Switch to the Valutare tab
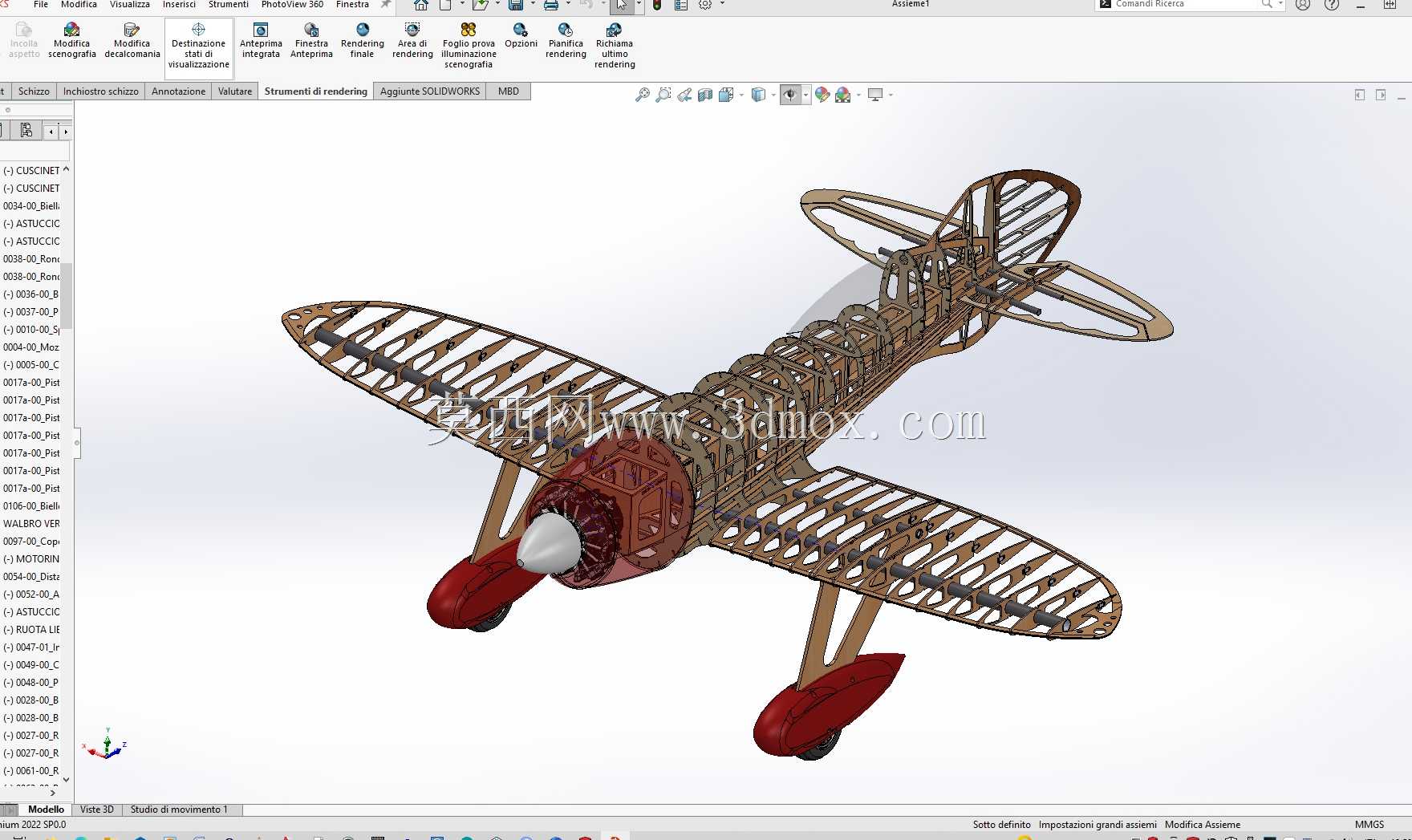Image resolution: width=1412 pixels, height=840 pixels. [235, 91]
